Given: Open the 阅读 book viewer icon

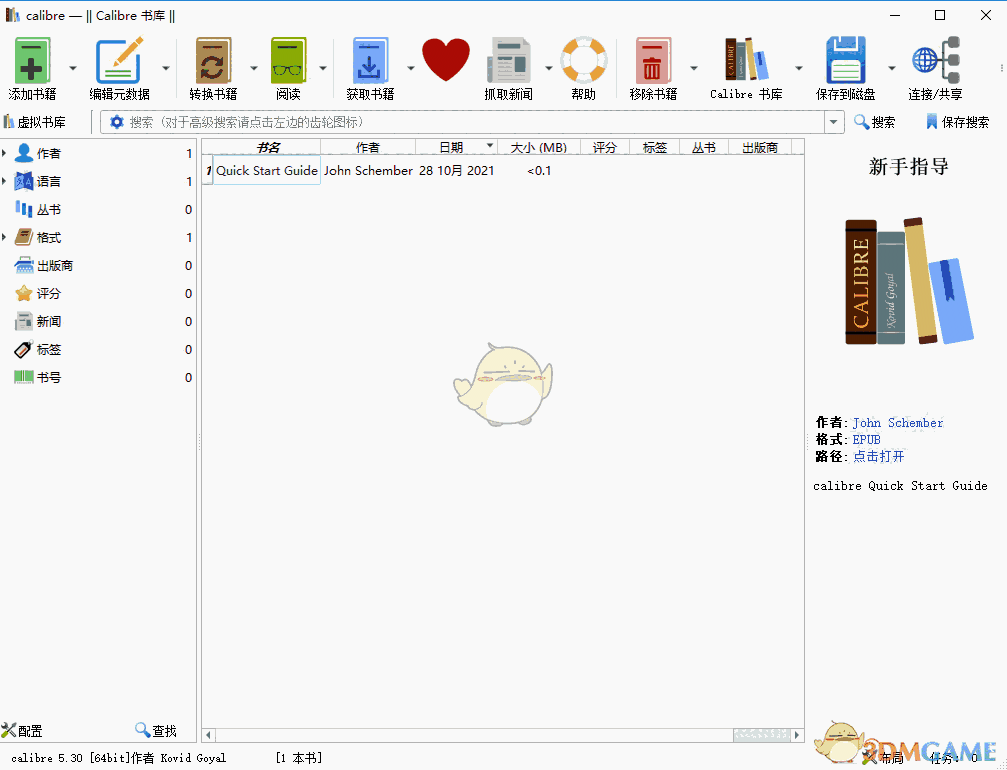Looking at the screenshot, I should click(288, 65).
